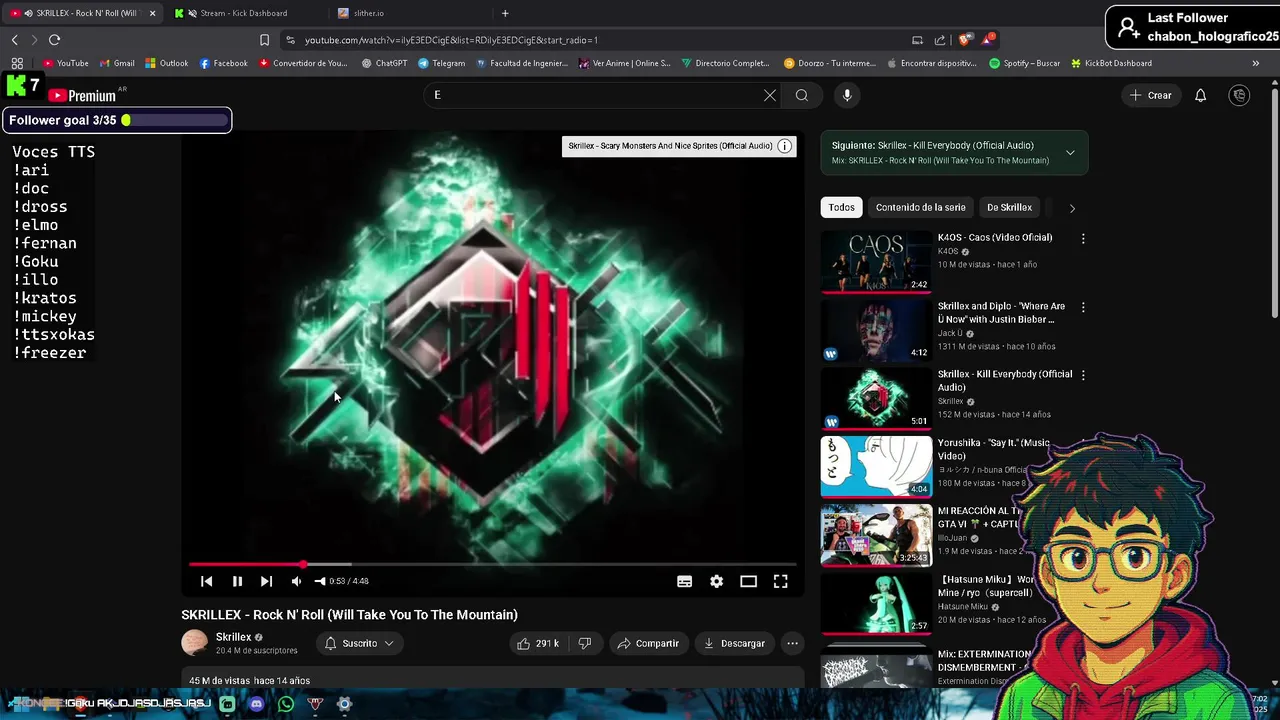Open the Spotify – Buscar bookmark
This screenshot has width=1280, height=720.
click(1024, 63)
